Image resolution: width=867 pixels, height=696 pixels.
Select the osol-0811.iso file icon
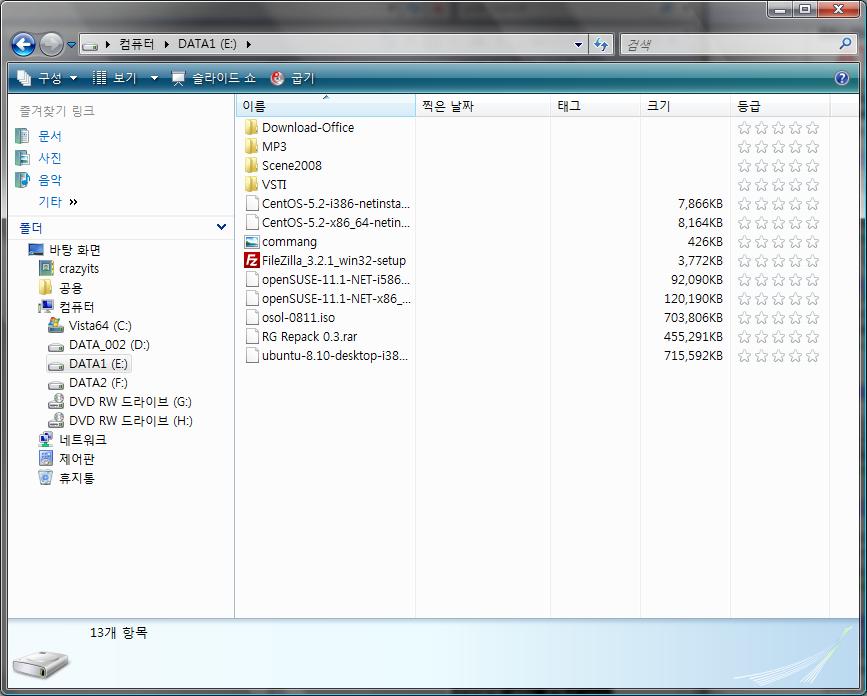click(252, 317)
